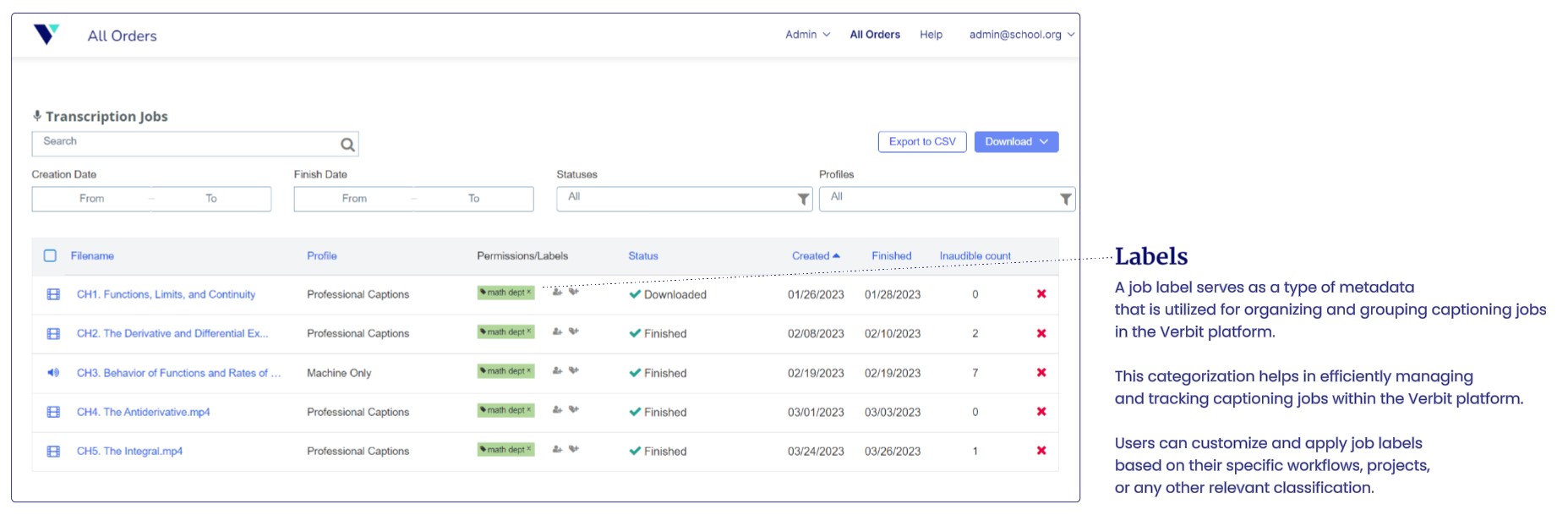Open the Download dropdown button

[x=1016, y=142]
